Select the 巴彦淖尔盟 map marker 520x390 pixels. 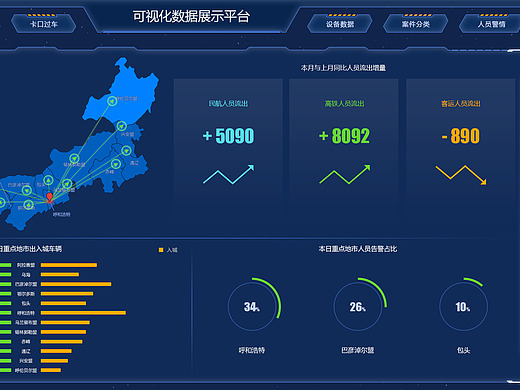click(27, 190)
